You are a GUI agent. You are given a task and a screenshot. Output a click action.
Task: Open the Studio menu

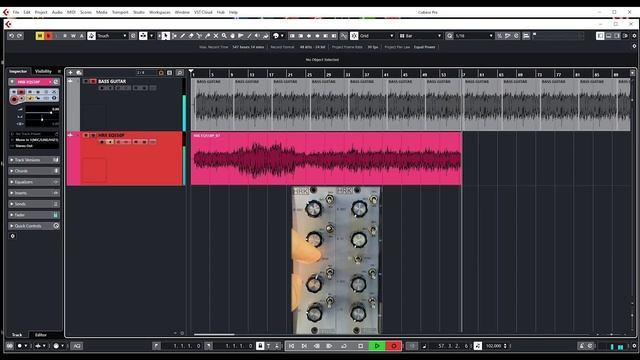[x=139, y=12]
